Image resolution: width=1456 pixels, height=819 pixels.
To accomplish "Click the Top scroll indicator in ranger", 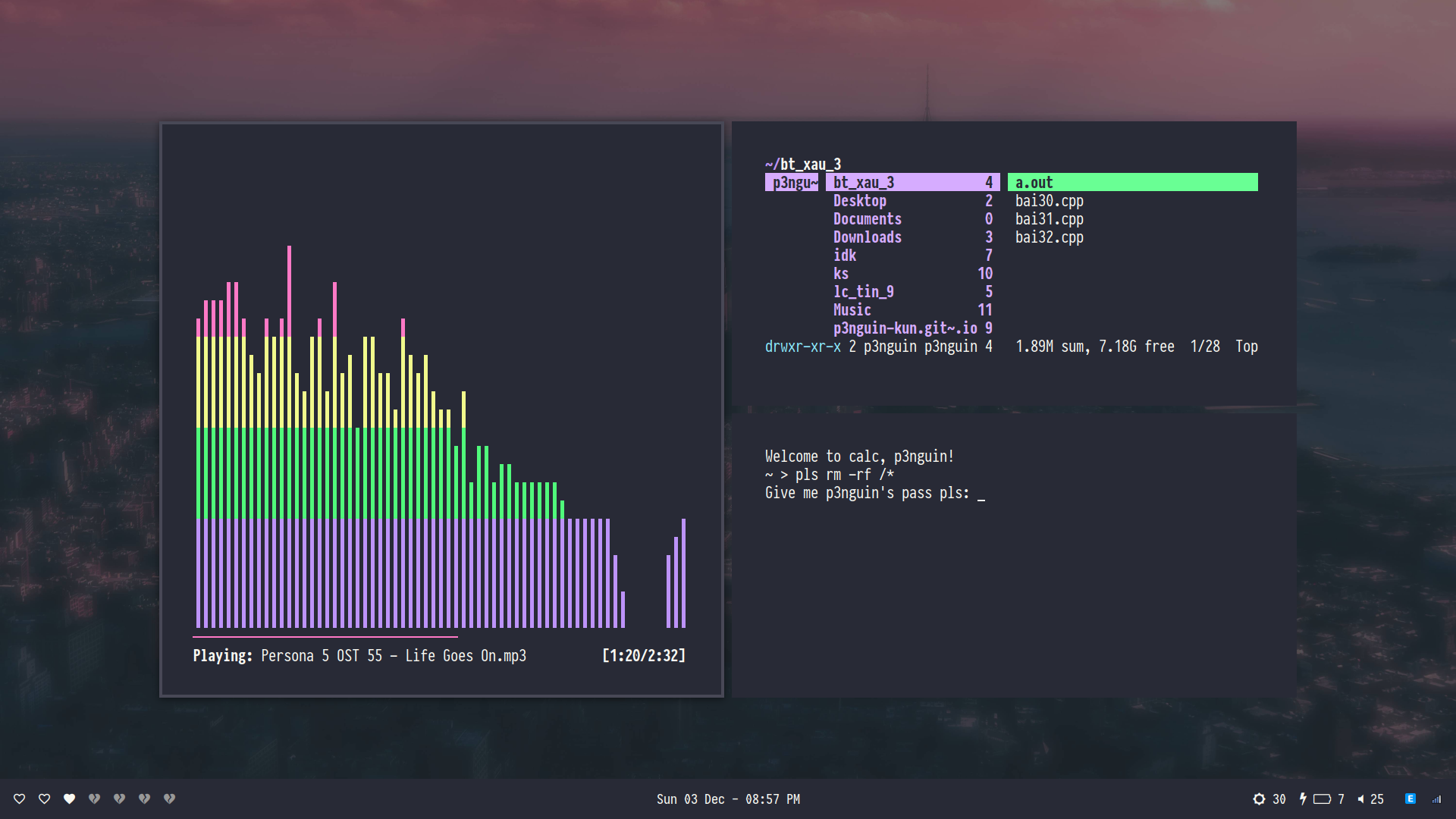I will tap(1247, 346).
